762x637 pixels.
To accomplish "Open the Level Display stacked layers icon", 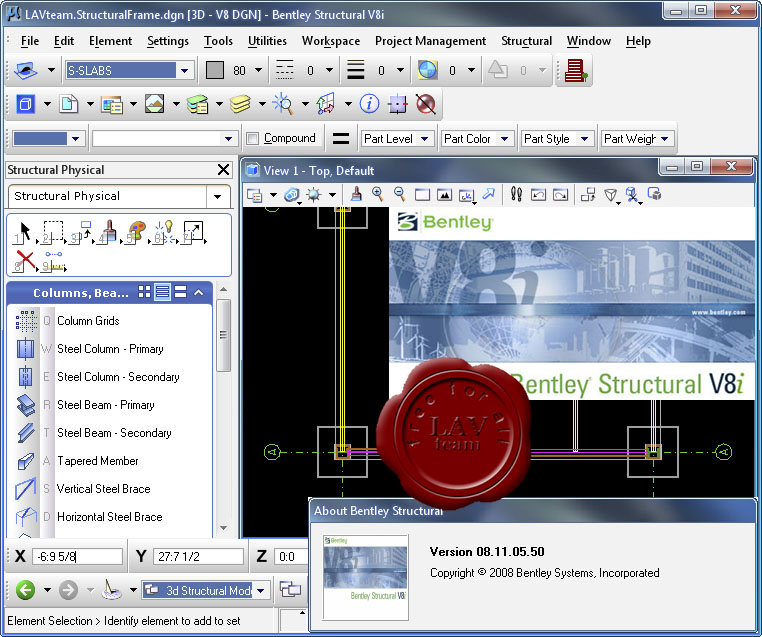I will pos(240,104).
